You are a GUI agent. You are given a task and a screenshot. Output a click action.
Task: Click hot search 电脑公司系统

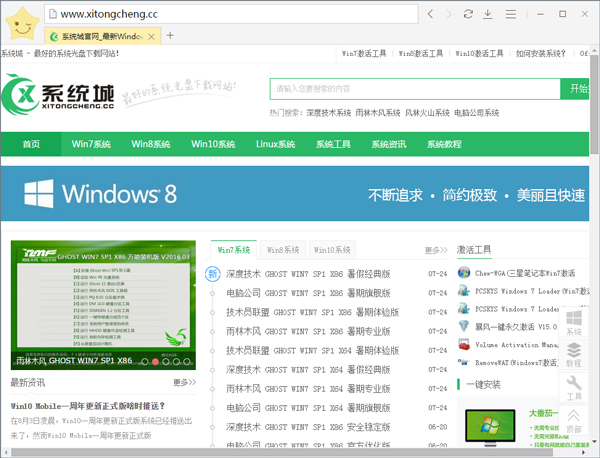pos(476,113)
